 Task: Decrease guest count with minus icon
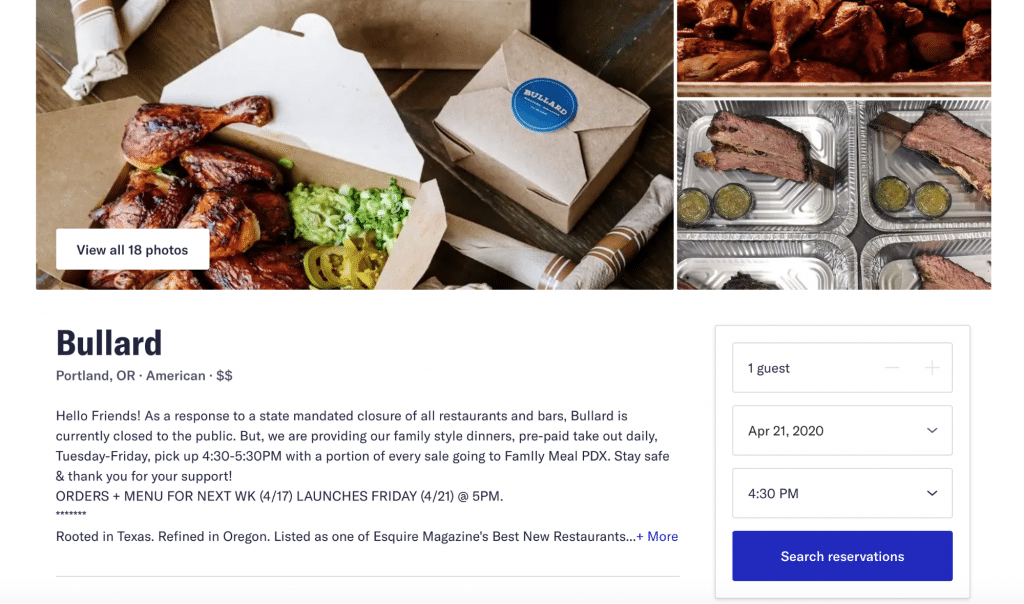(x=891, y=368)
